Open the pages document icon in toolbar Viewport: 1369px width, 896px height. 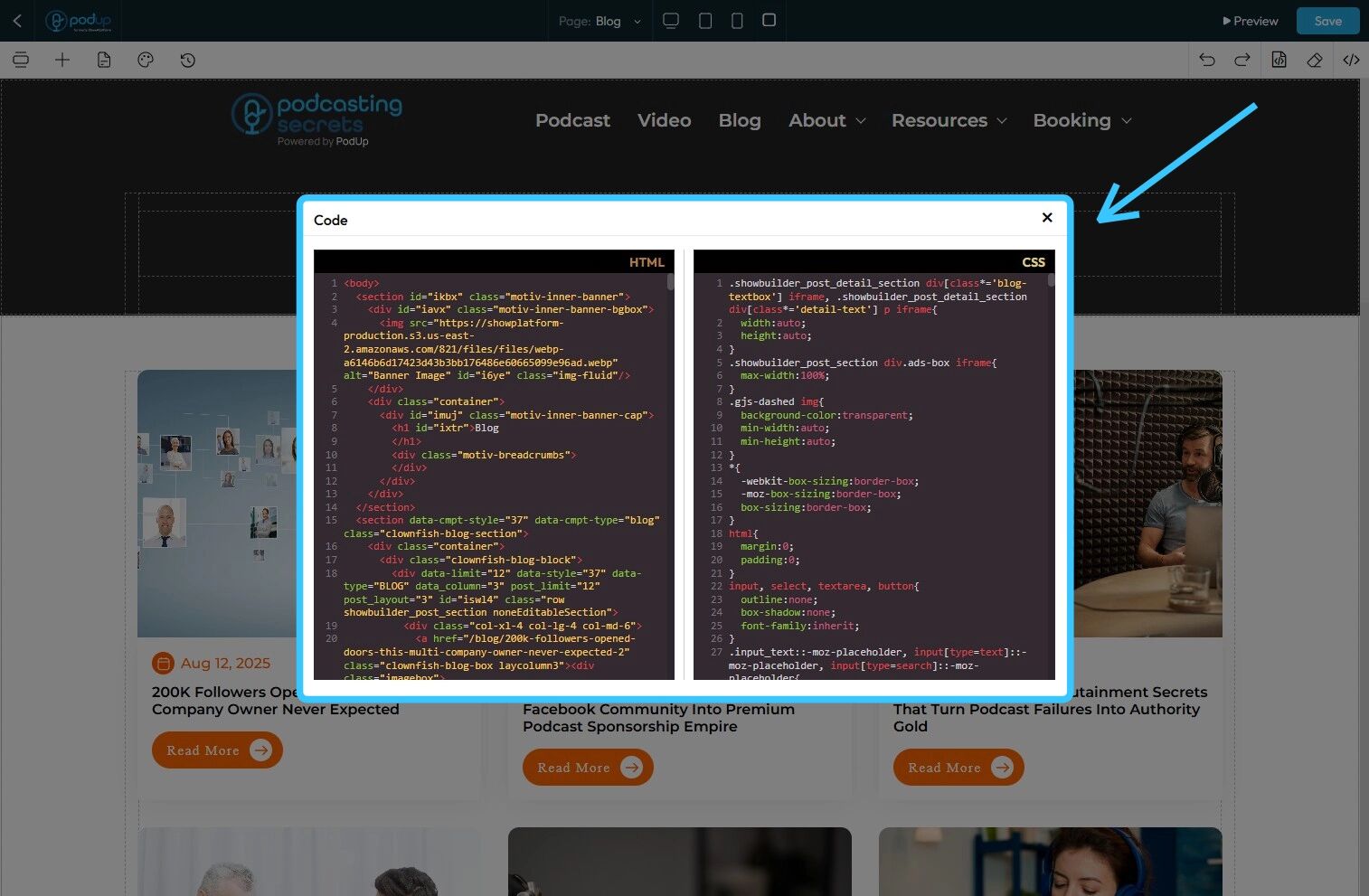pyautogui.click(x=104, y=60)
